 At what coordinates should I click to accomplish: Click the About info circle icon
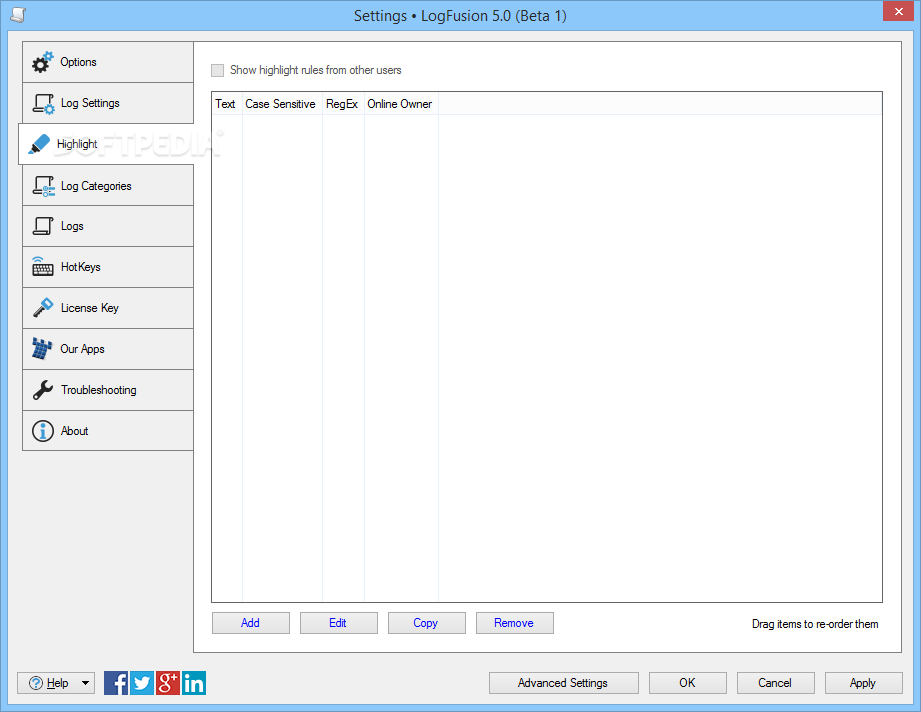[43, 431]
